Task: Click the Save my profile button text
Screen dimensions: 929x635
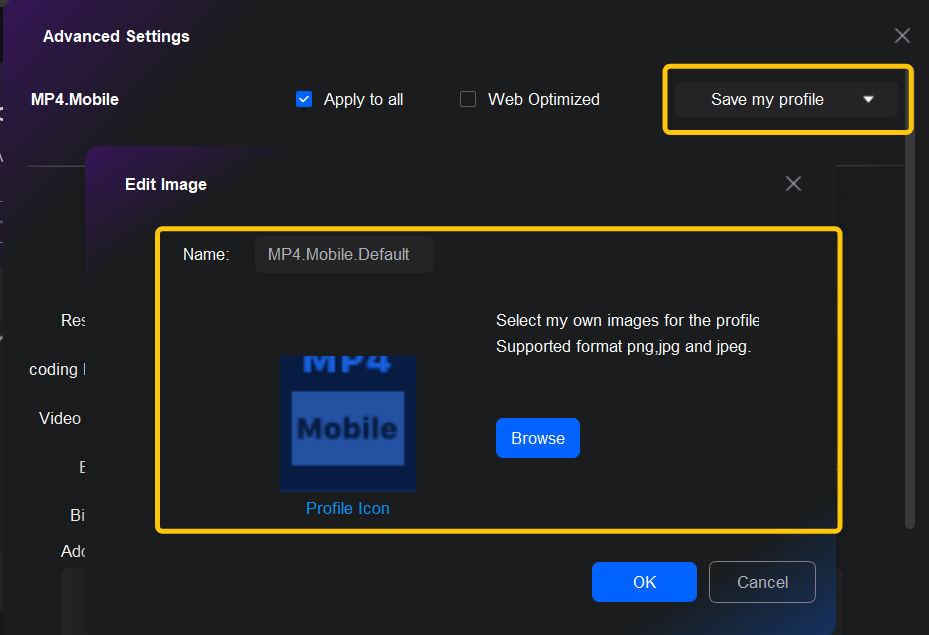Action: point(767,99)
